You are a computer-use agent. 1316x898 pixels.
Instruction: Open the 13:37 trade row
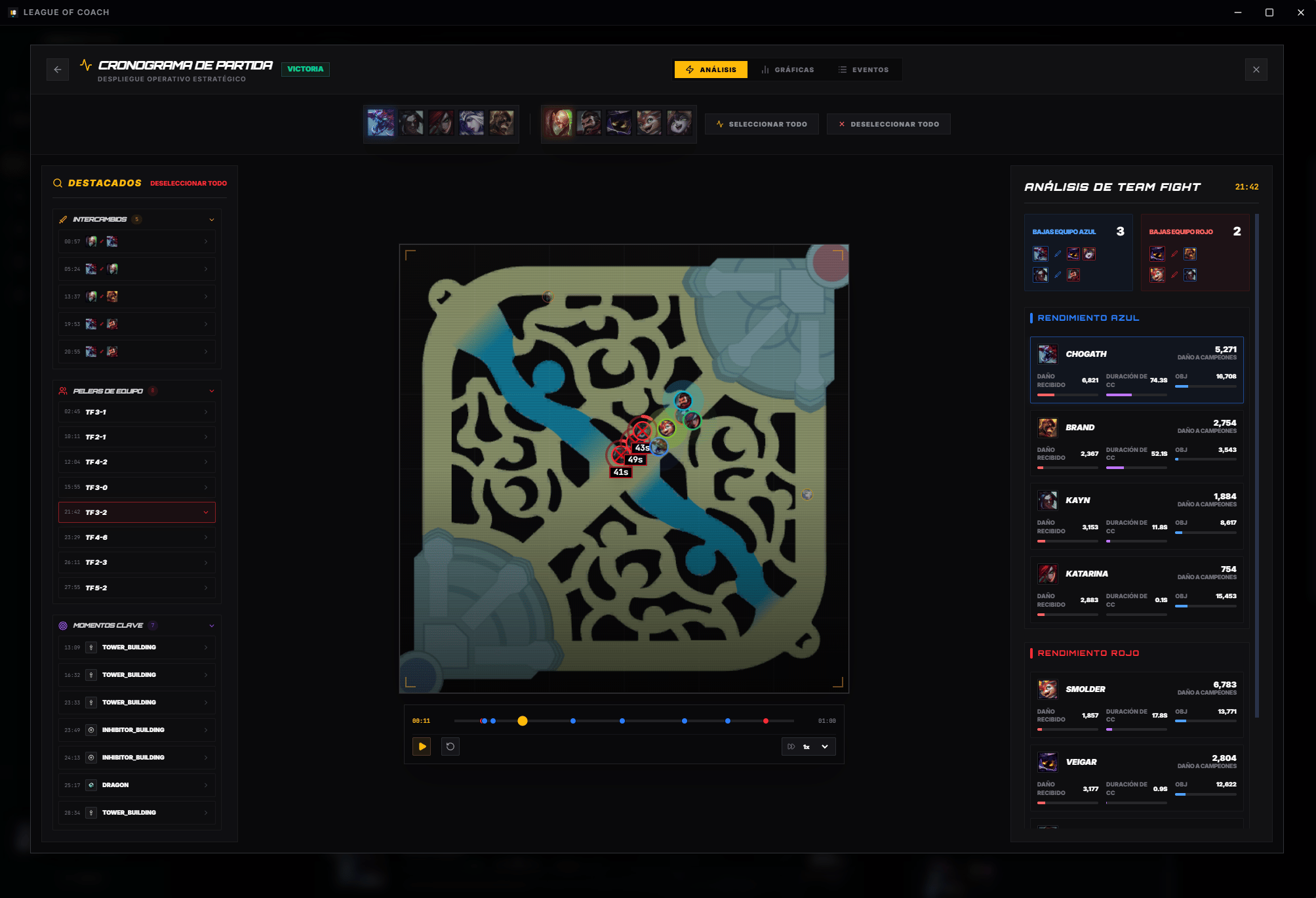(x=137, y=297)
